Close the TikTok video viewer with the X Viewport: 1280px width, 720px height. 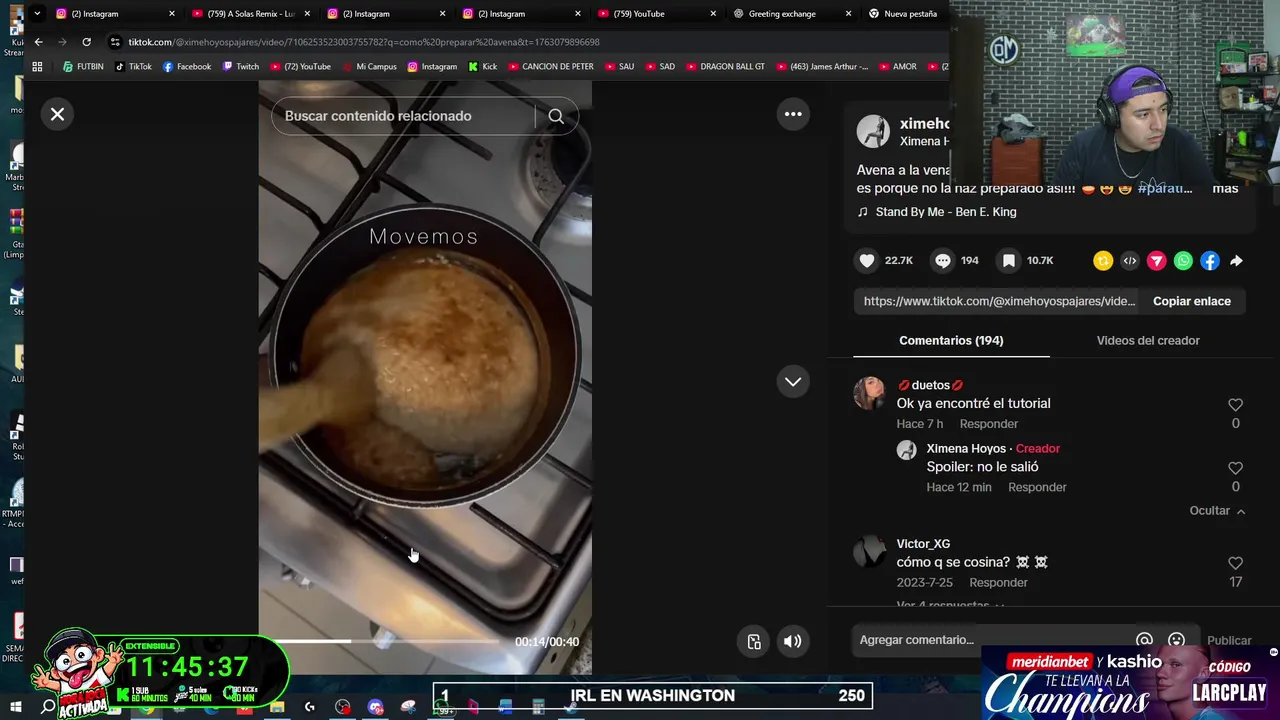57,114
